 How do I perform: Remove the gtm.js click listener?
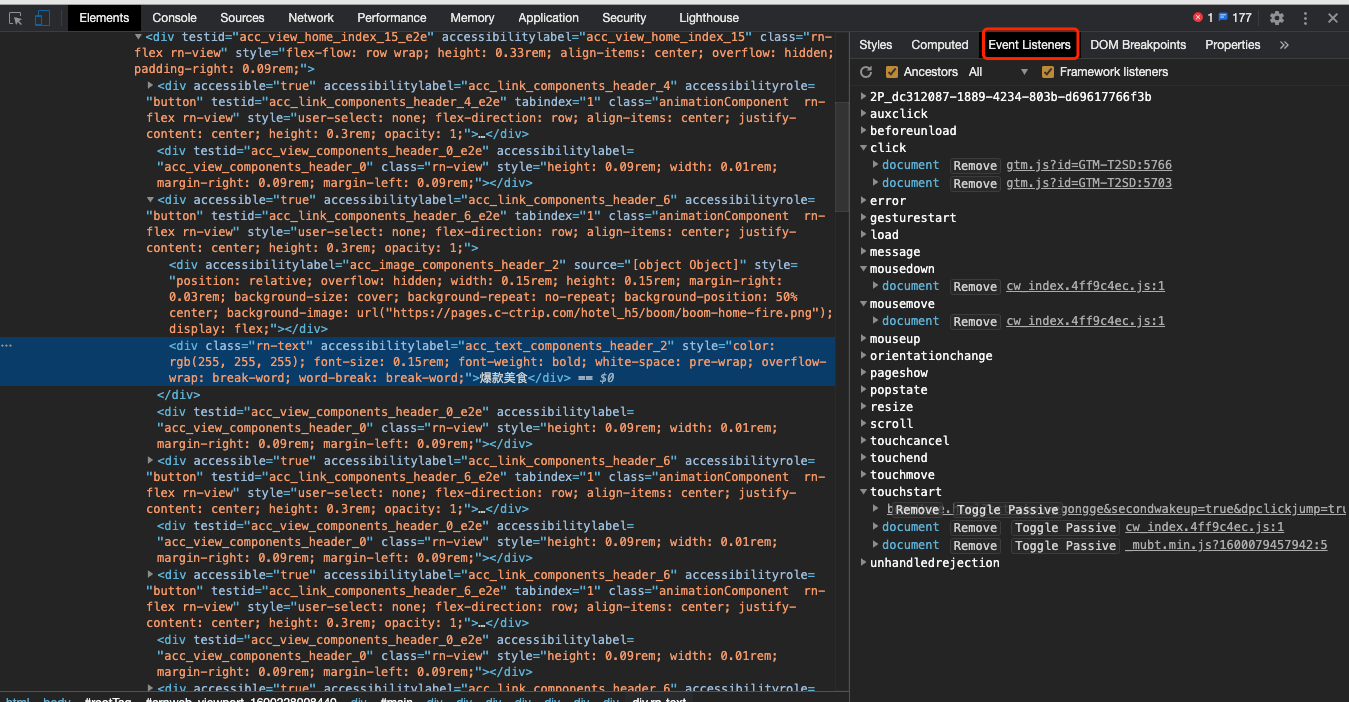coord(975,165)
